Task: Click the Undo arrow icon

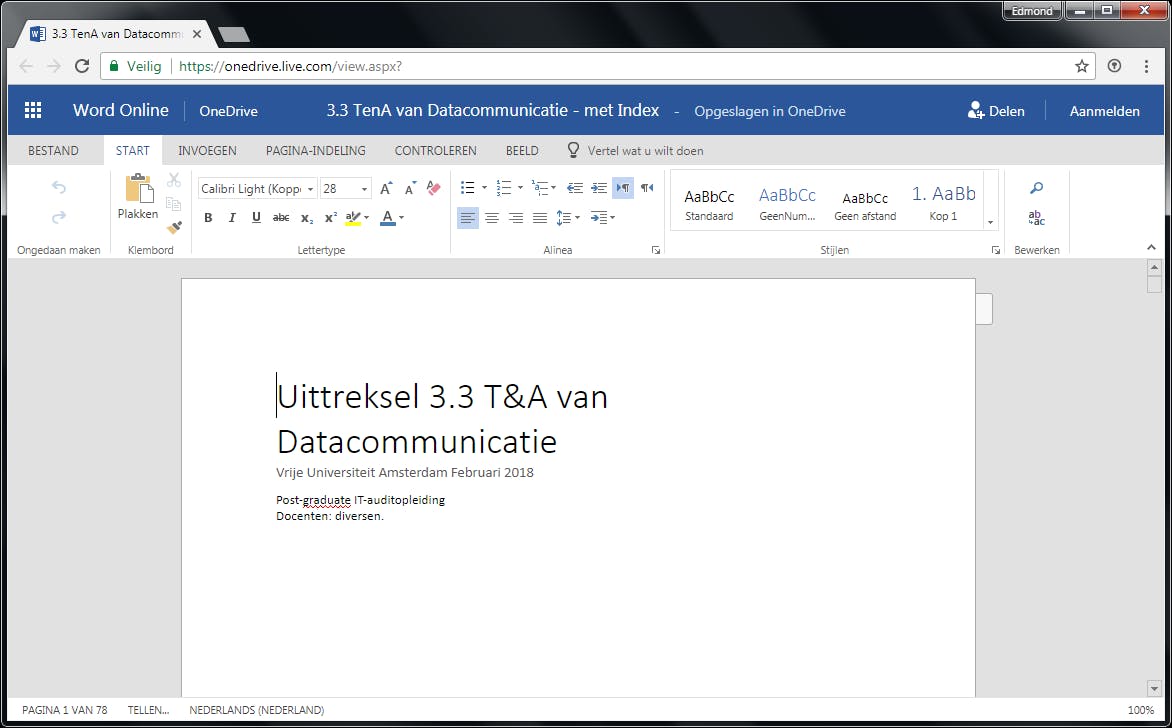Action: click(58, 188)
